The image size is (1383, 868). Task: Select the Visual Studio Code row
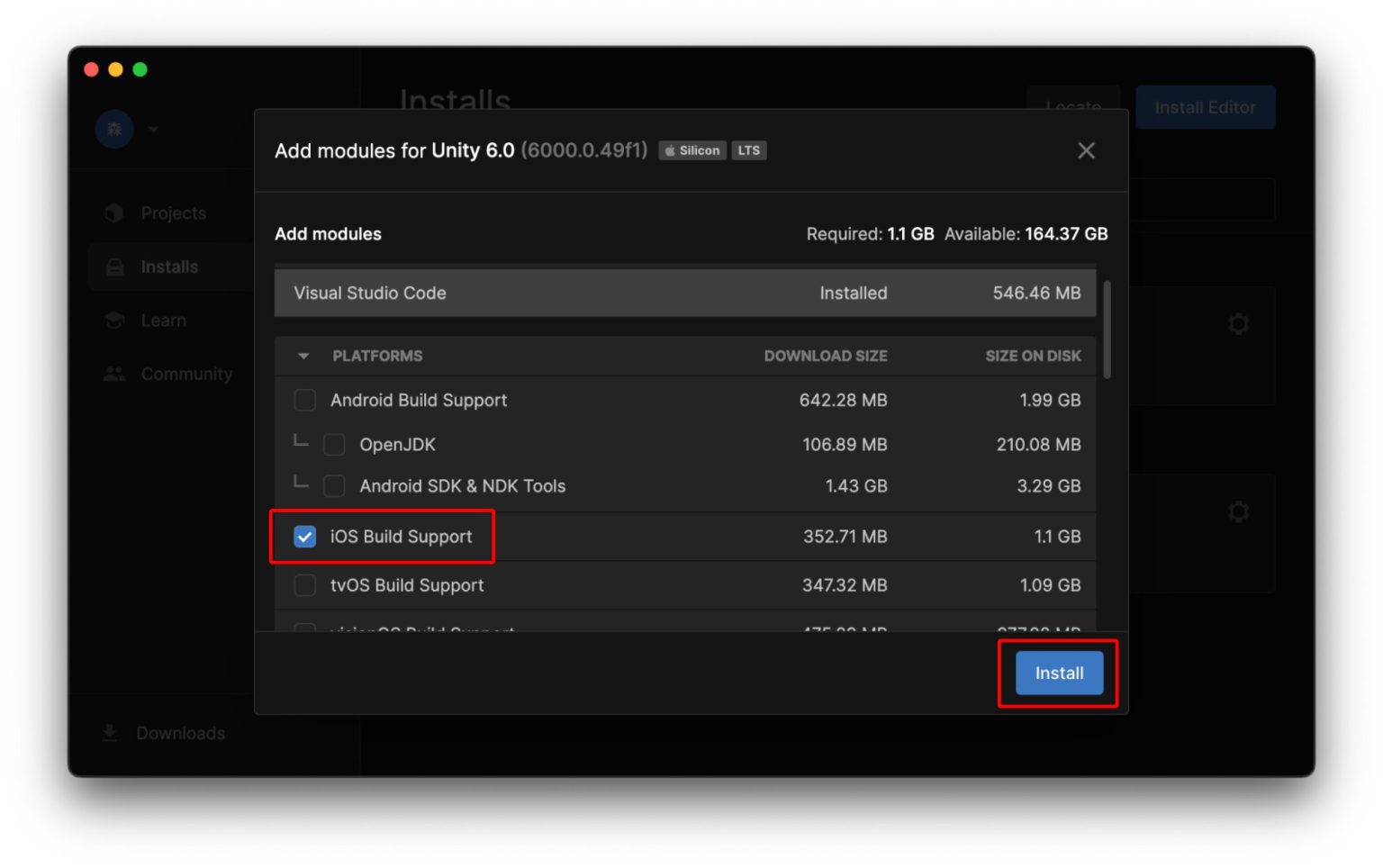(684, 294)
